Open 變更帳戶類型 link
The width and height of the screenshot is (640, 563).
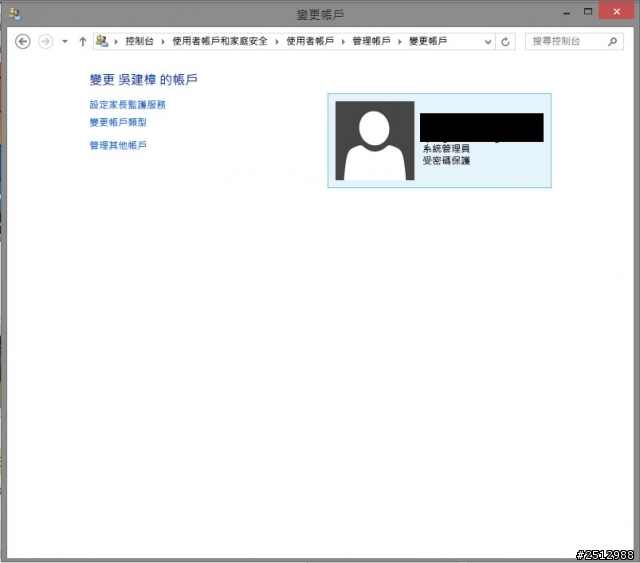click(118, 122)
